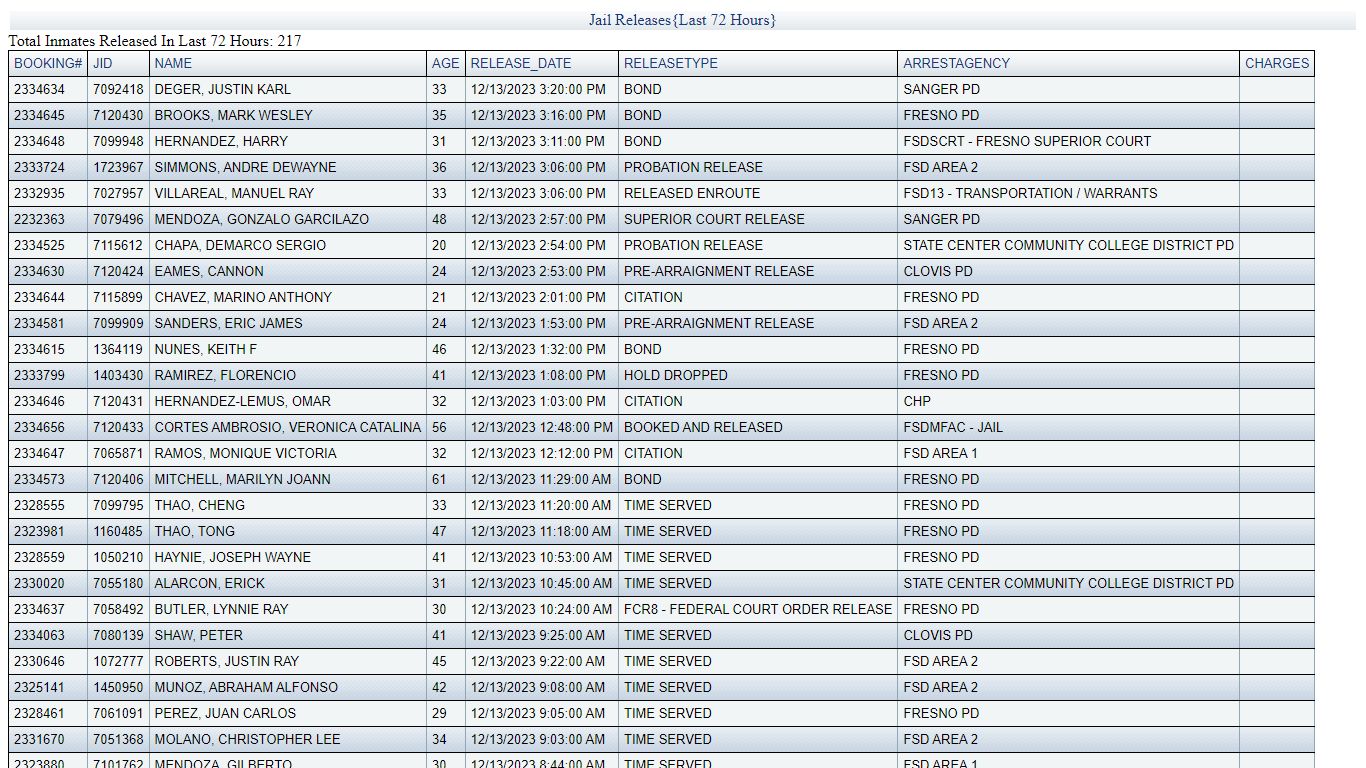This screenshot has height=768, width=1366.
Task: Click JID 1364119
Action: pyautogui.click(x=118, y=349)
